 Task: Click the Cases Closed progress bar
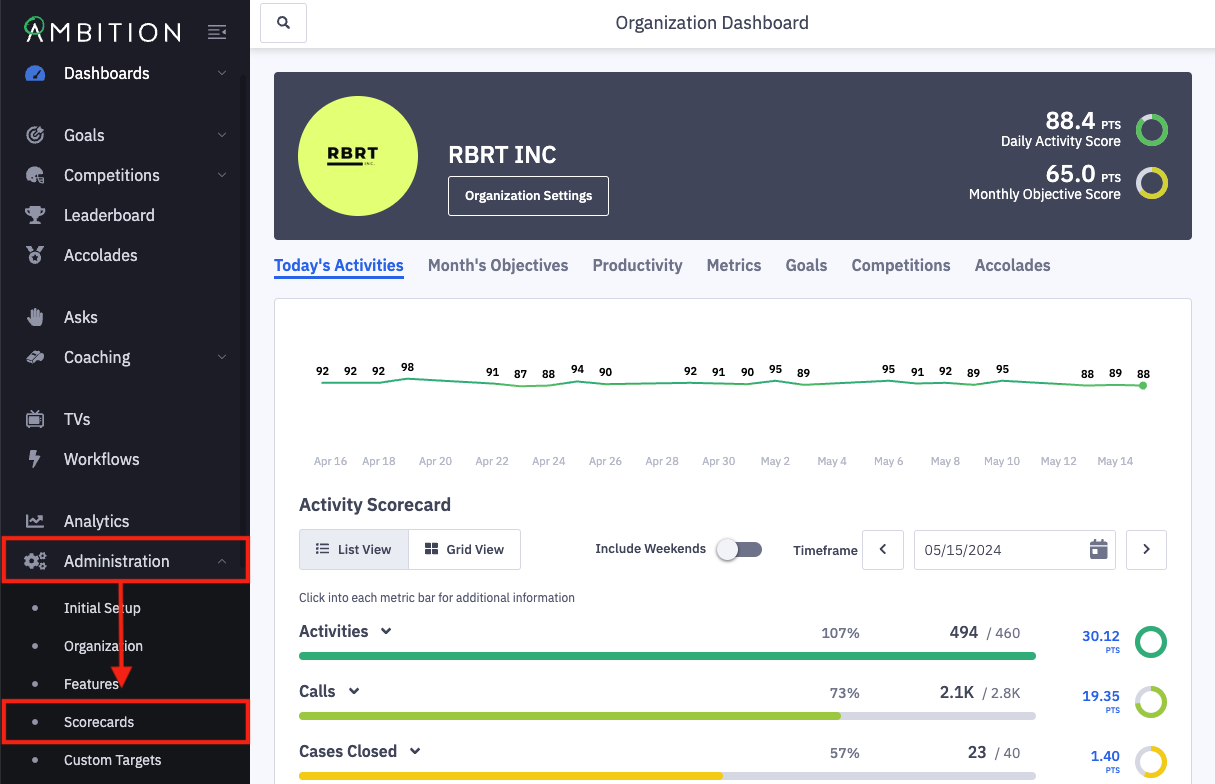pos(666,776)
